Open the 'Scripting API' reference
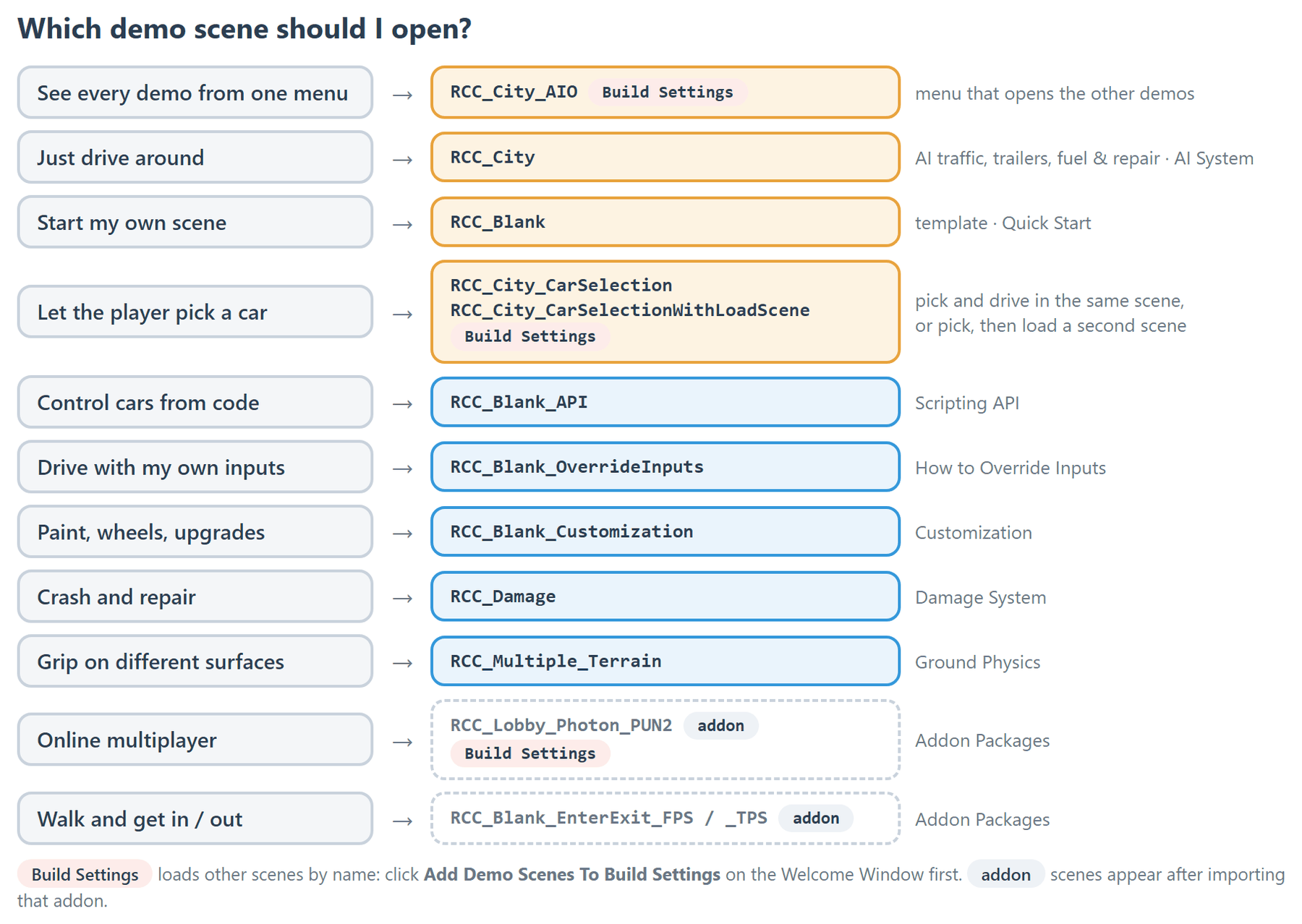The width and height of the screenshot is (1302, 924). point(967,403)
